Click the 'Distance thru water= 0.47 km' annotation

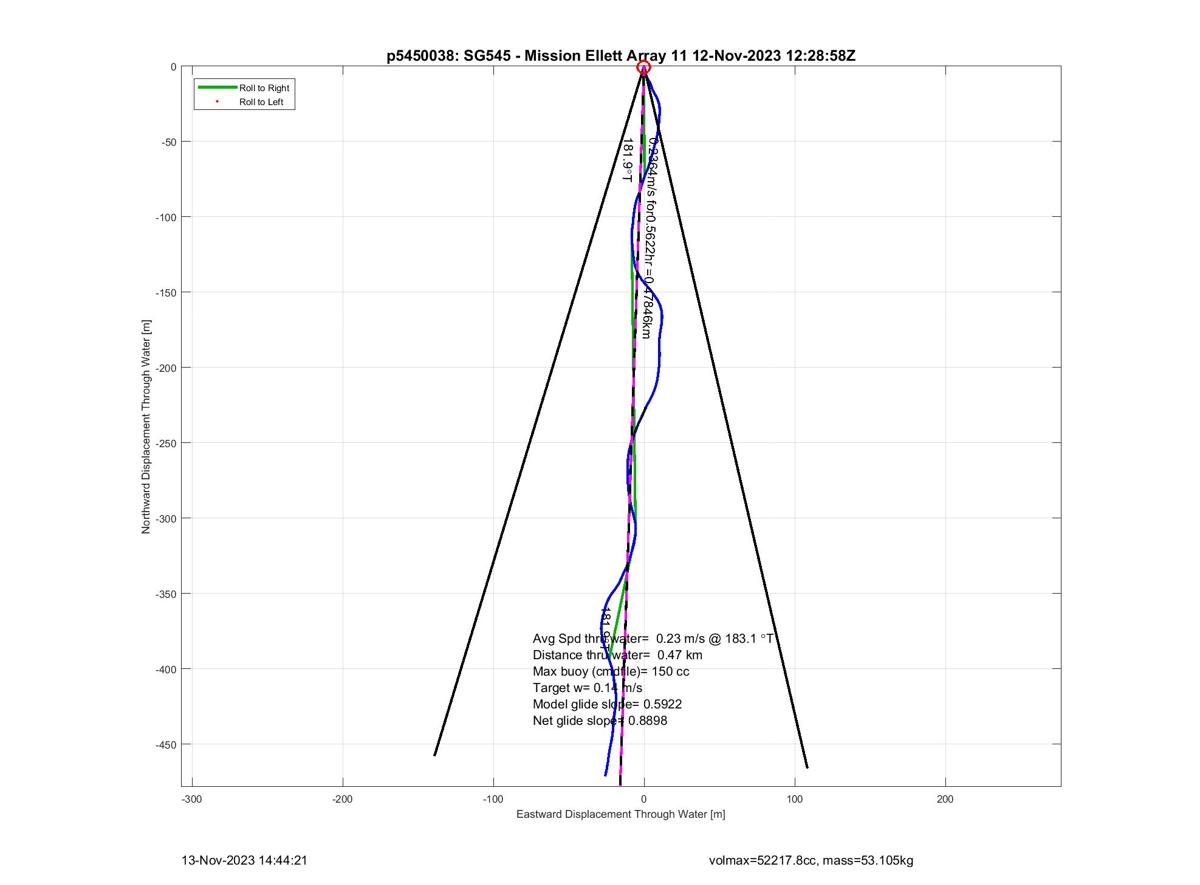click(x=618, y=655)
